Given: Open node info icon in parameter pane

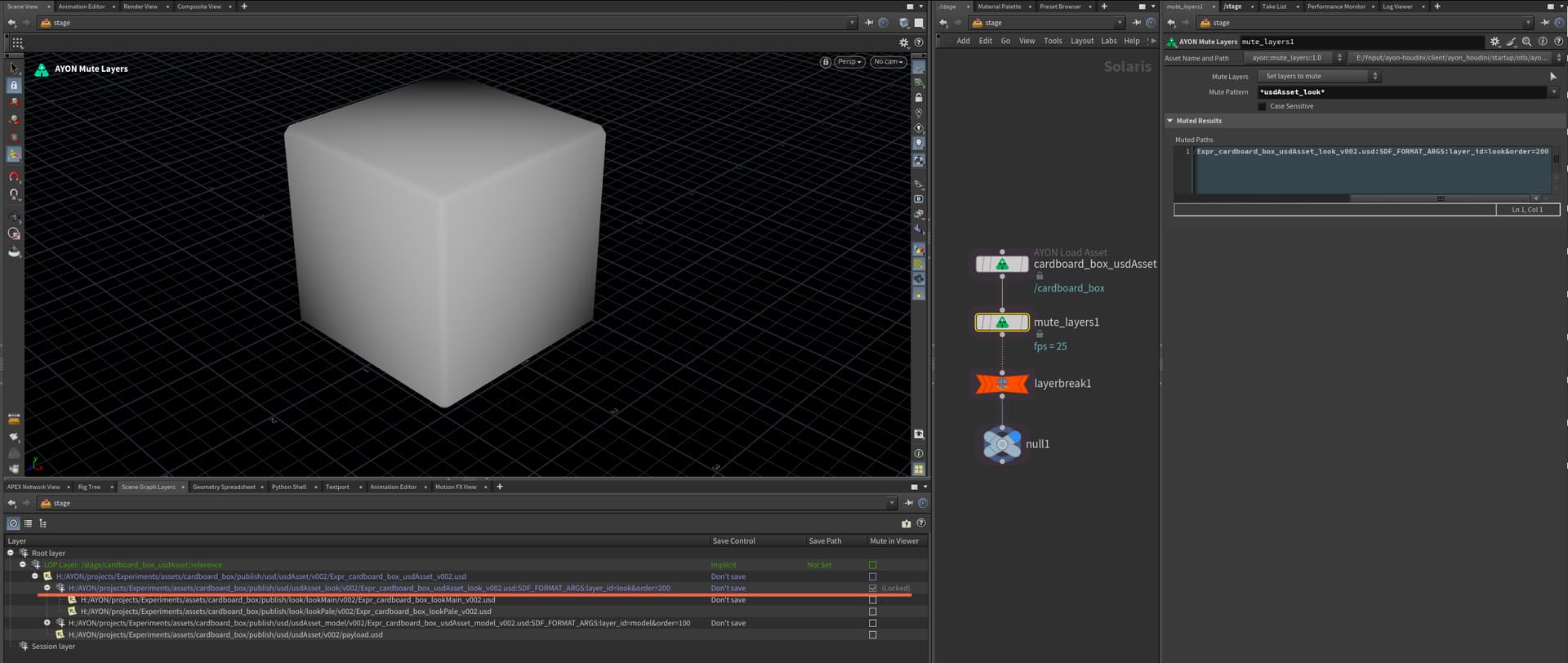Looking at the screenshot, I should [x=1543, y=42].
